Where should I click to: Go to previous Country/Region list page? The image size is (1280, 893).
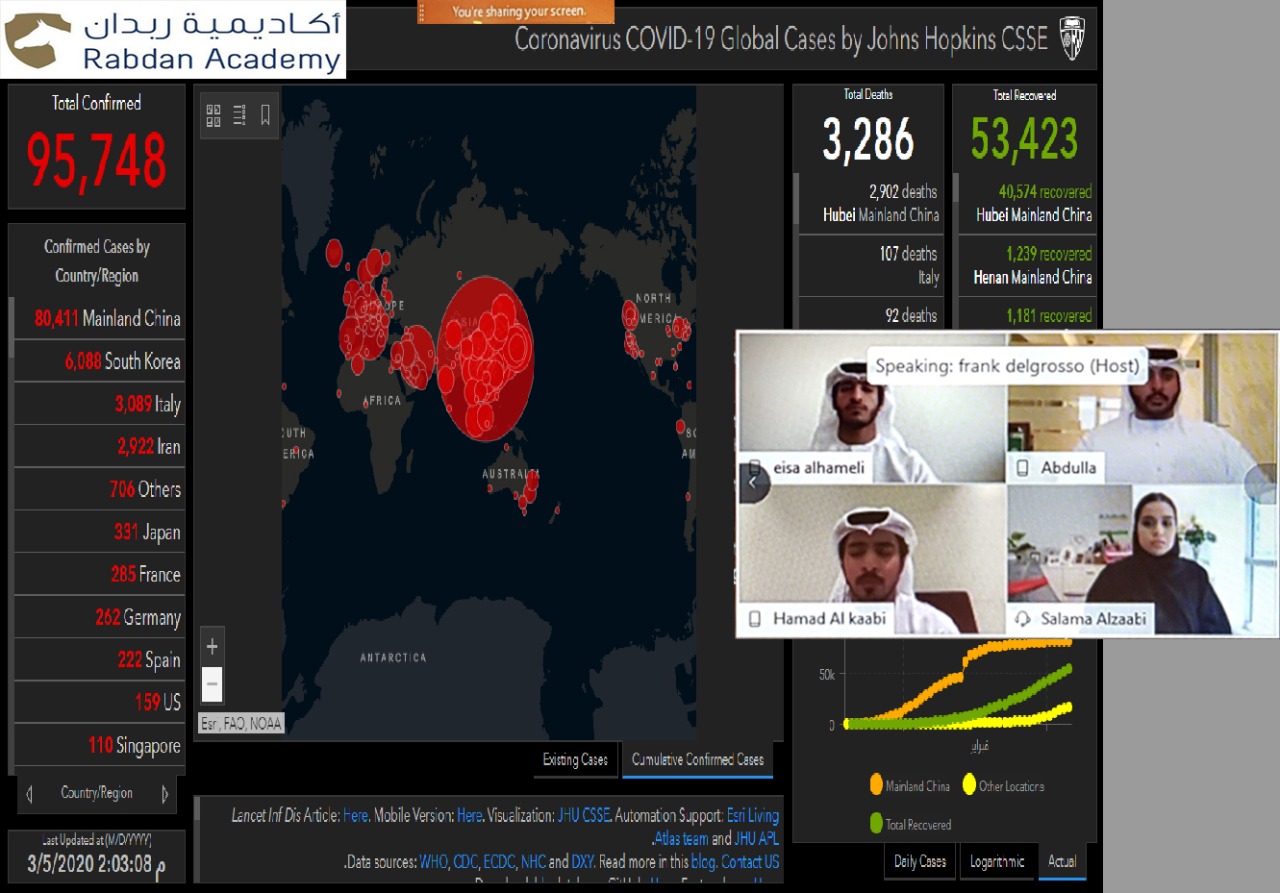29,794
